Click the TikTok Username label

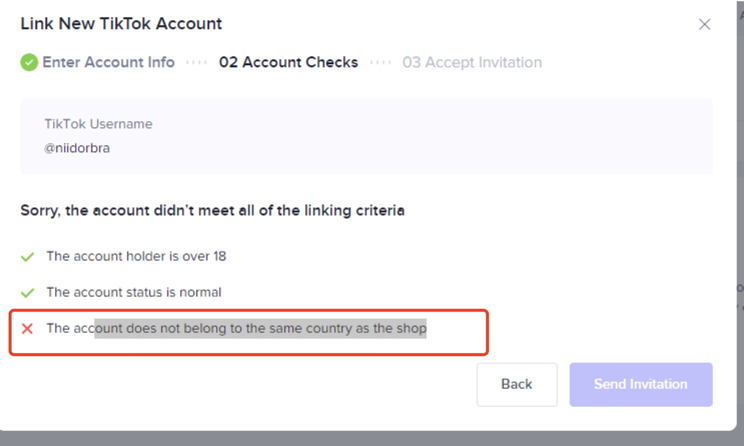(x=98, y=124)
